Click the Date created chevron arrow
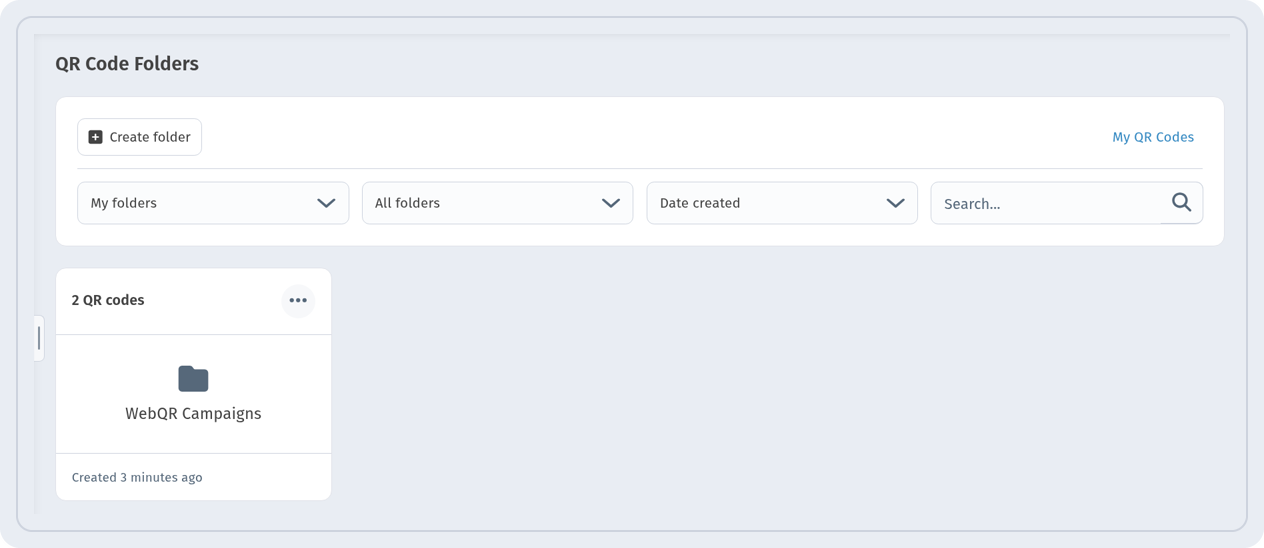This screenshot has height=548, width=1264. (x=895, y=203)
